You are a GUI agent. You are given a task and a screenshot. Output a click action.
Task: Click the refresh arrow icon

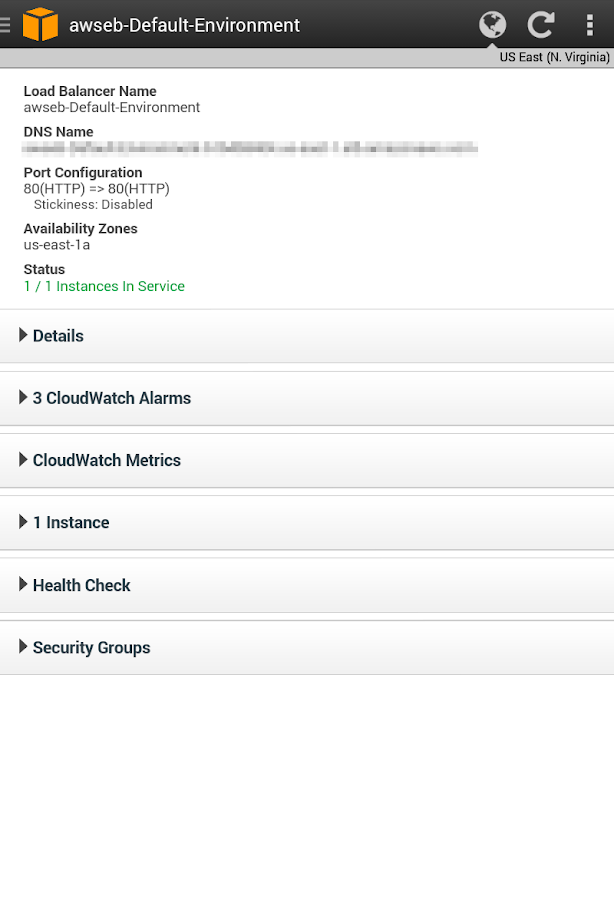(541, 24)
